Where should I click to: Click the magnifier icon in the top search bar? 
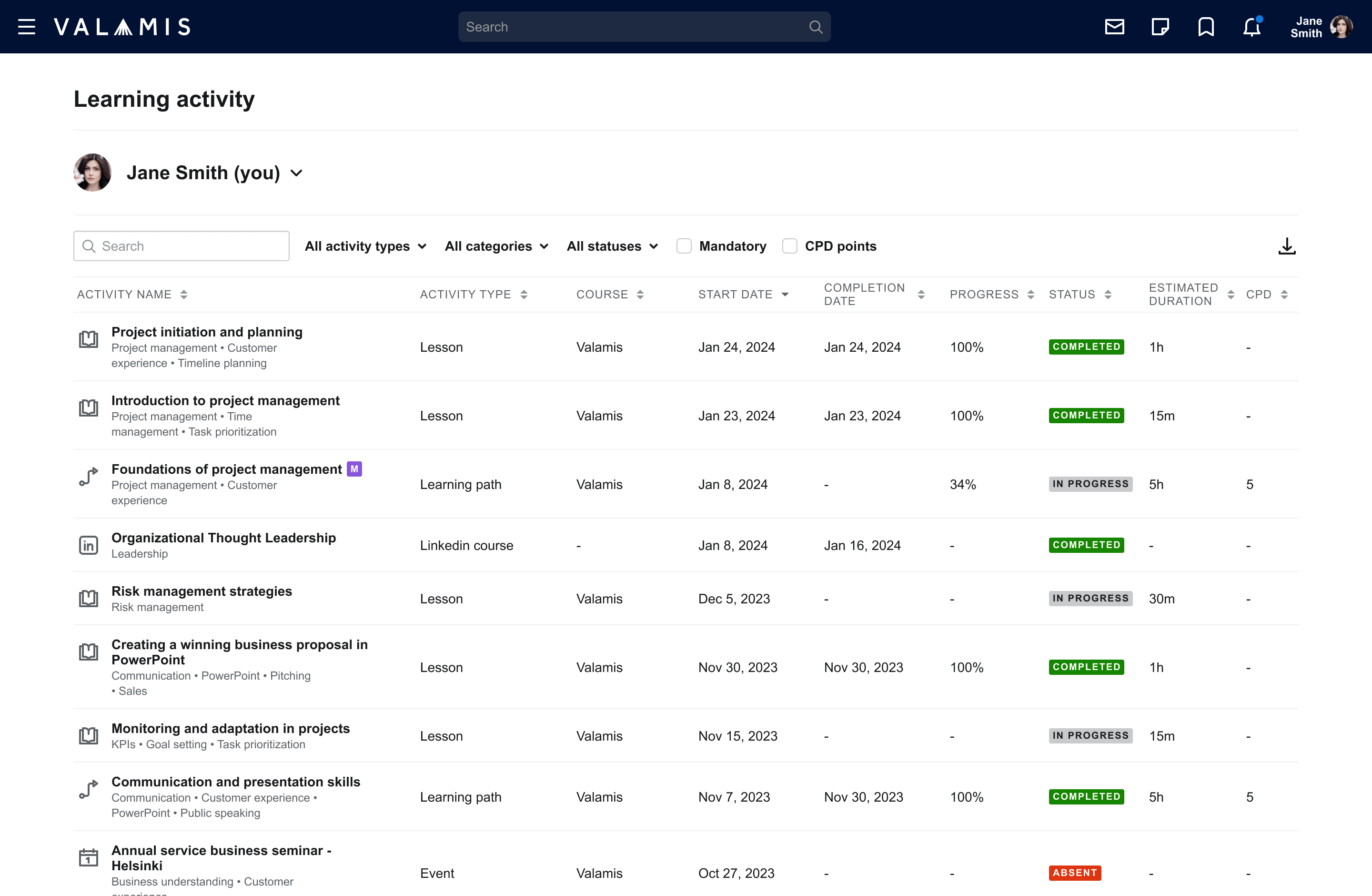[815, 27]
